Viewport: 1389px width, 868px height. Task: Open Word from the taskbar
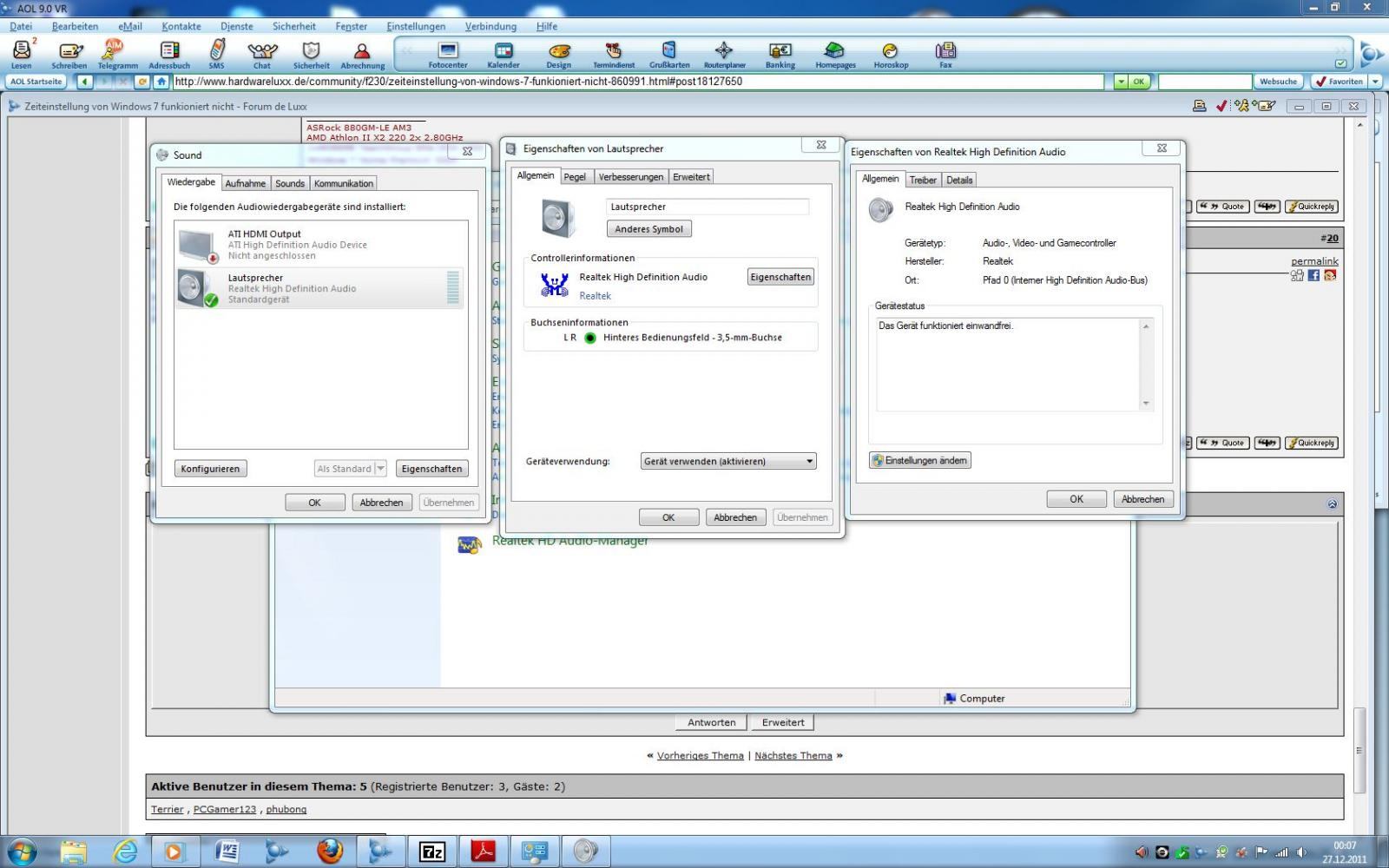tap(227, 852)
